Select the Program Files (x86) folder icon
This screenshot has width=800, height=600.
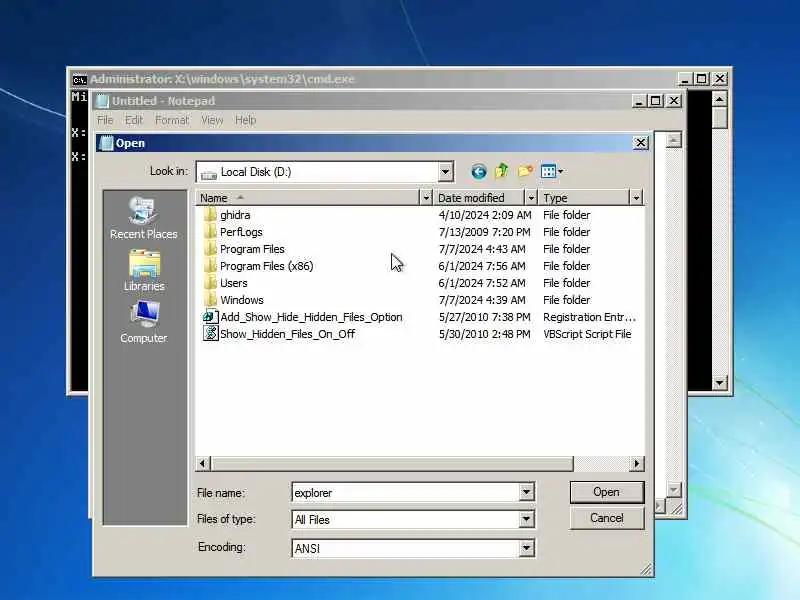(x=210, y=266)
